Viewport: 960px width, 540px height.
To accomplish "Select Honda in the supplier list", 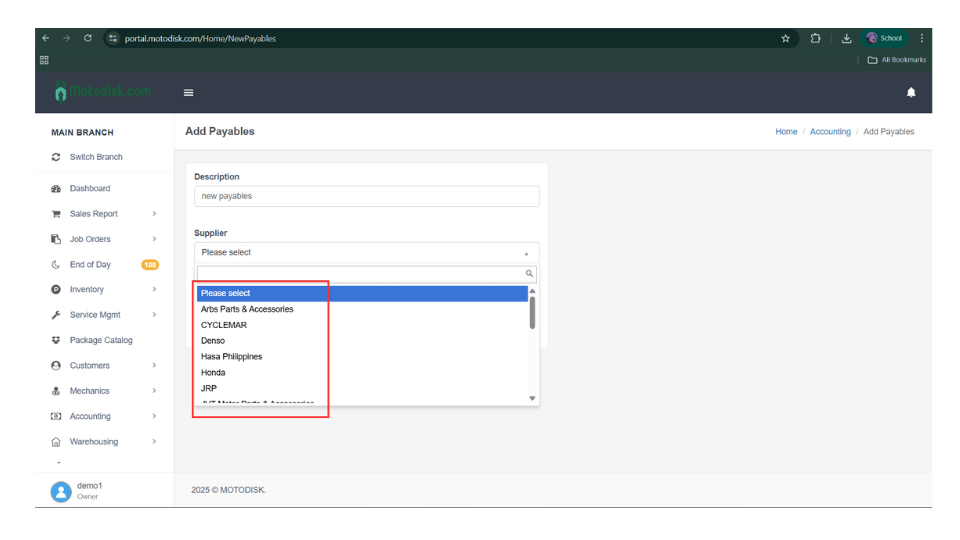I will 213,373.
